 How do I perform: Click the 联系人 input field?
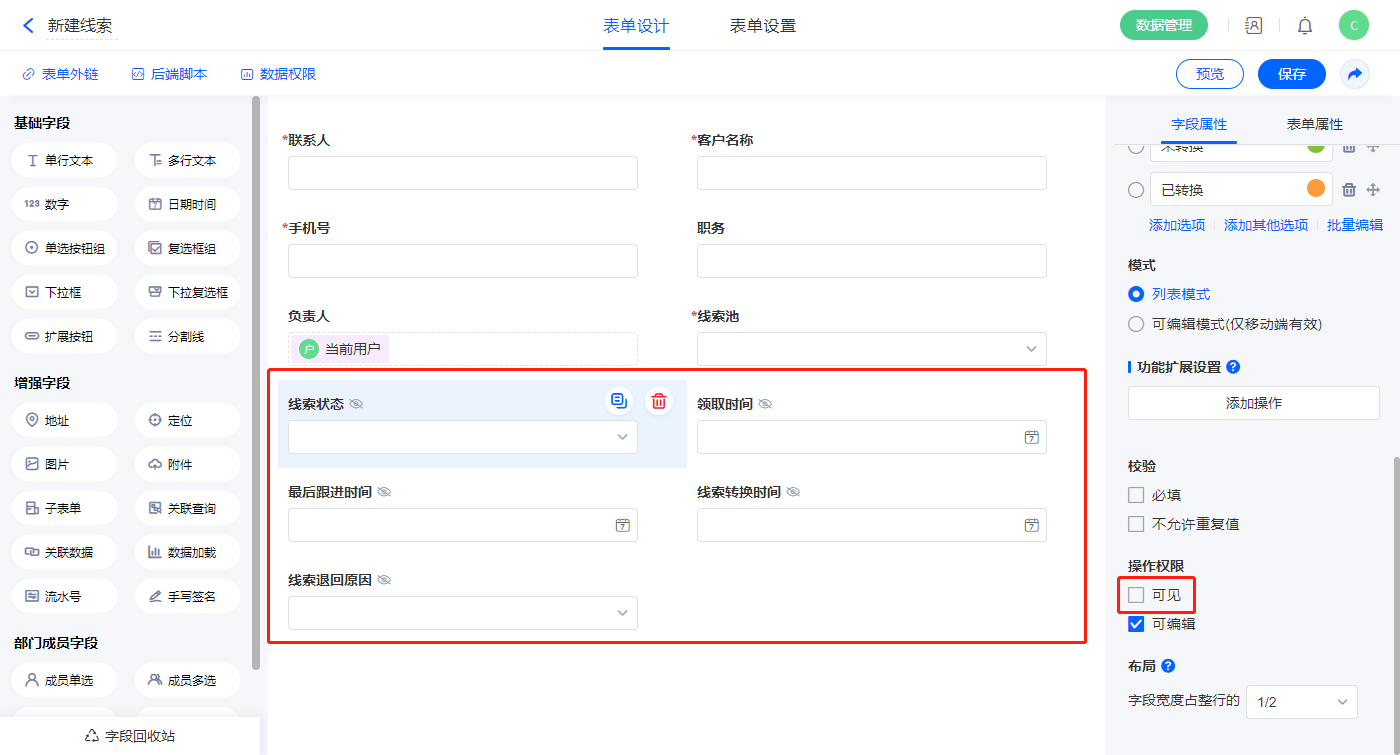point(462,173)
